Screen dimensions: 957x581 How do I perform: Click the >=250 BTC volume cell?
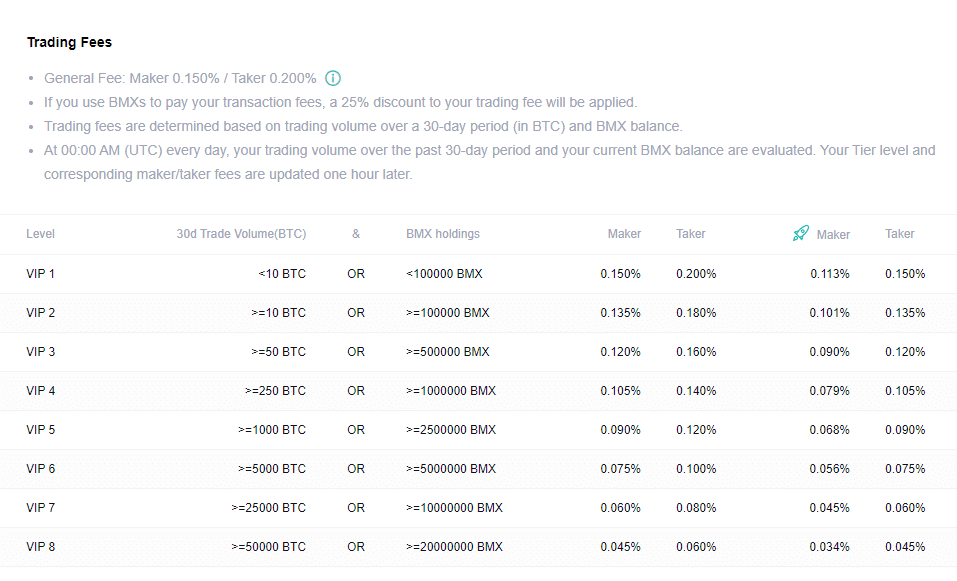tap(275, 391)
